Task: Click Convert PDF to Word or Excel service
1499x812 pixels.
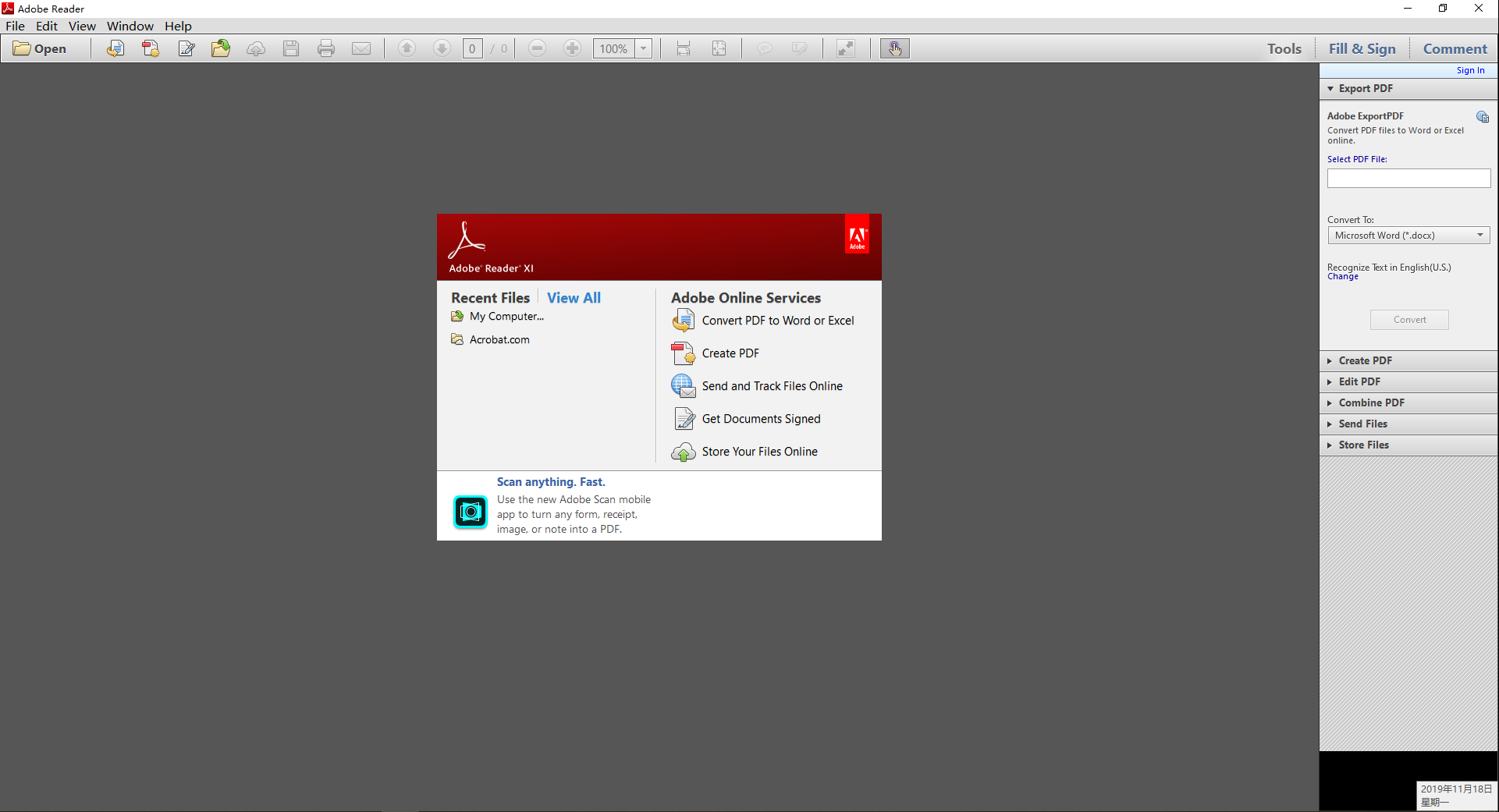Action: click(x=763, y=321)
